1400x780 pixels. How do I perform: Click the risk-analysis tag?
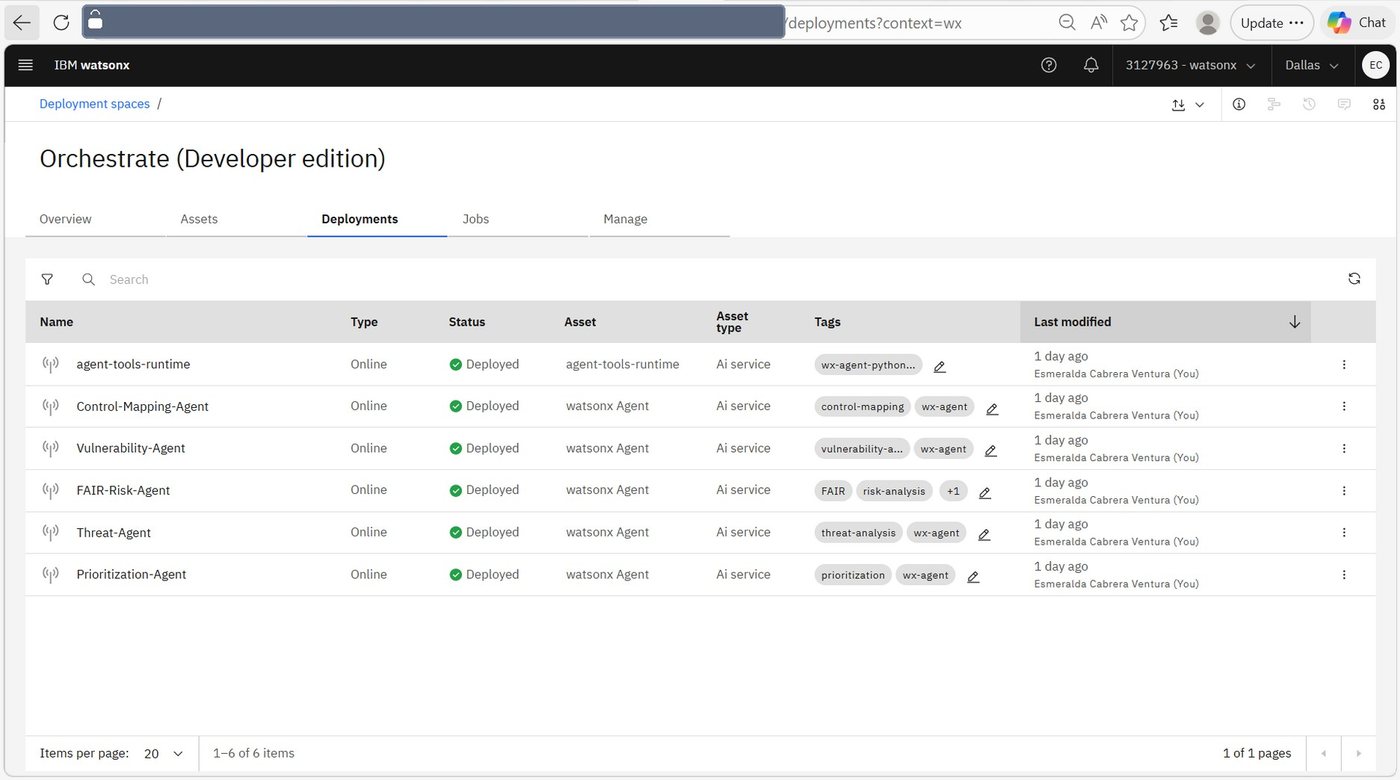(x=894, y=491)
